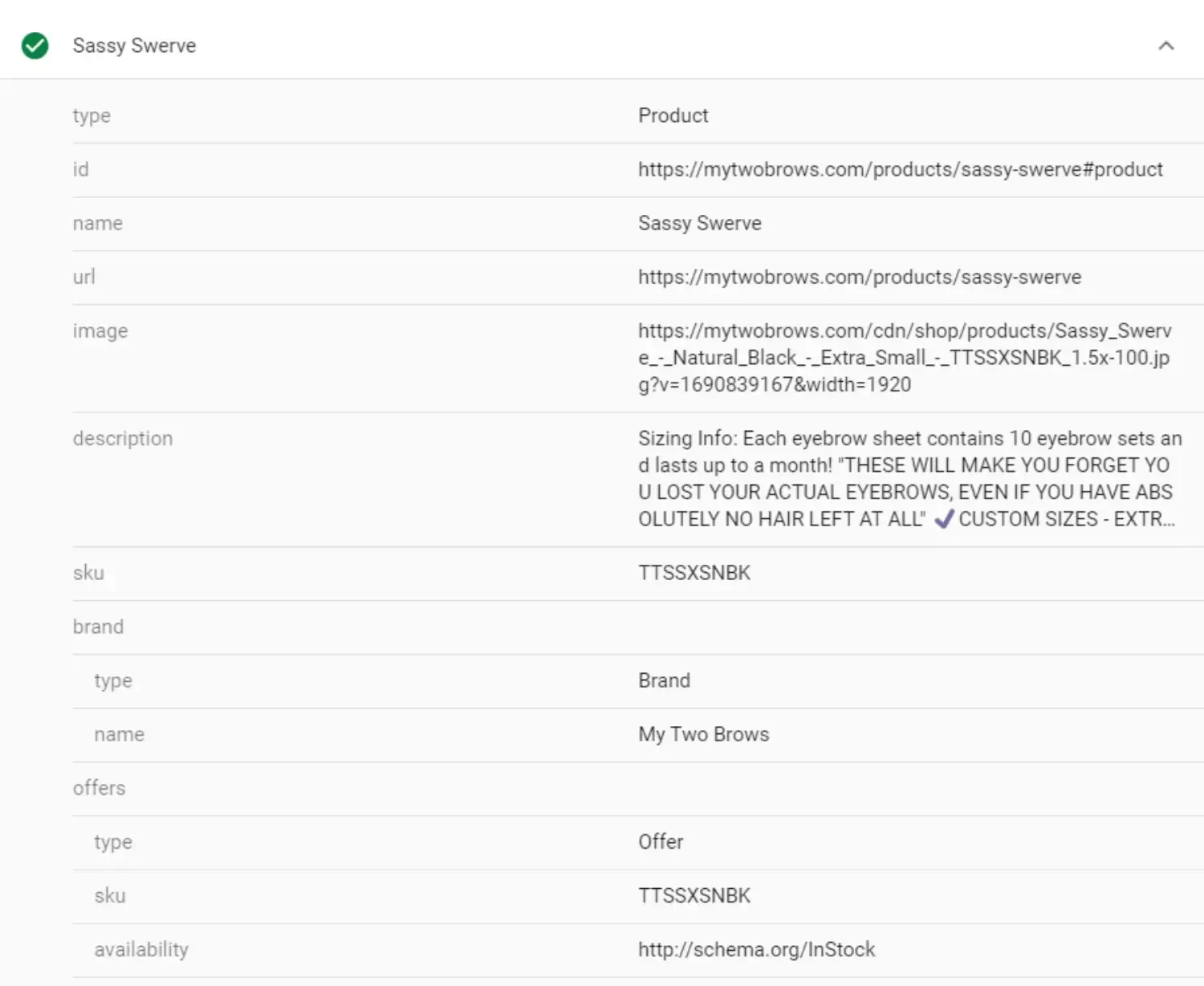Click the type row showing Product
The height and width of the screenshot is (986, 1204).
(673, 115)
